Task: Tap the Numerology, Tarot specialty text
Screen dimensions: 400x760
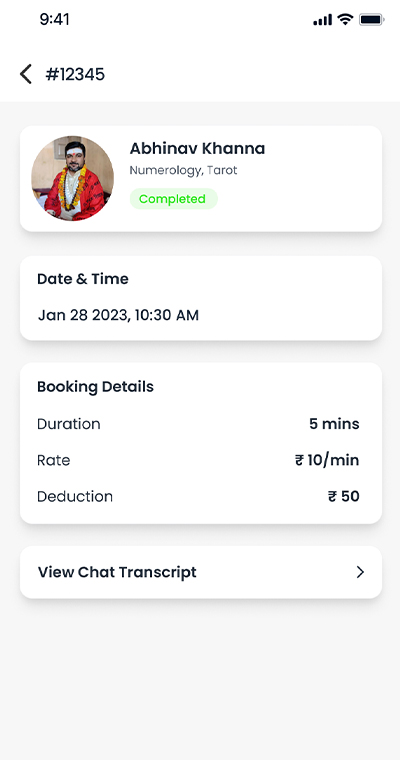Action: [183, 171]
